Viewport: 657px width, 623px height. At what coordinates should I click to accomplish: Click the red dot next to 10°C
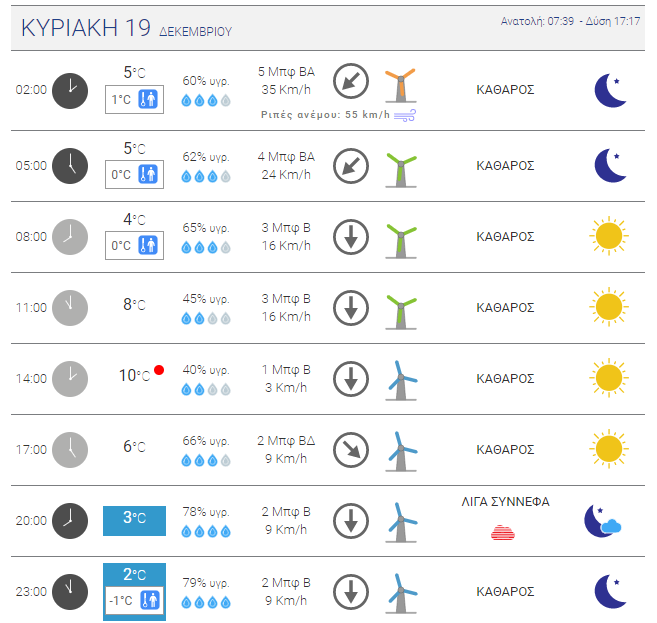click(159, 370)
